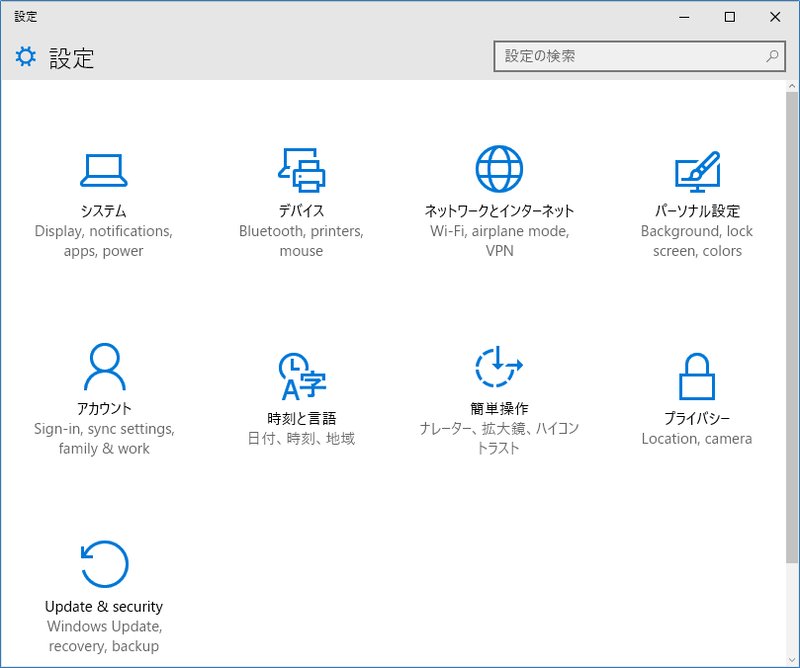Screen dimensions: 800x668
Task: Select the システム label
Action: point(104,211)
